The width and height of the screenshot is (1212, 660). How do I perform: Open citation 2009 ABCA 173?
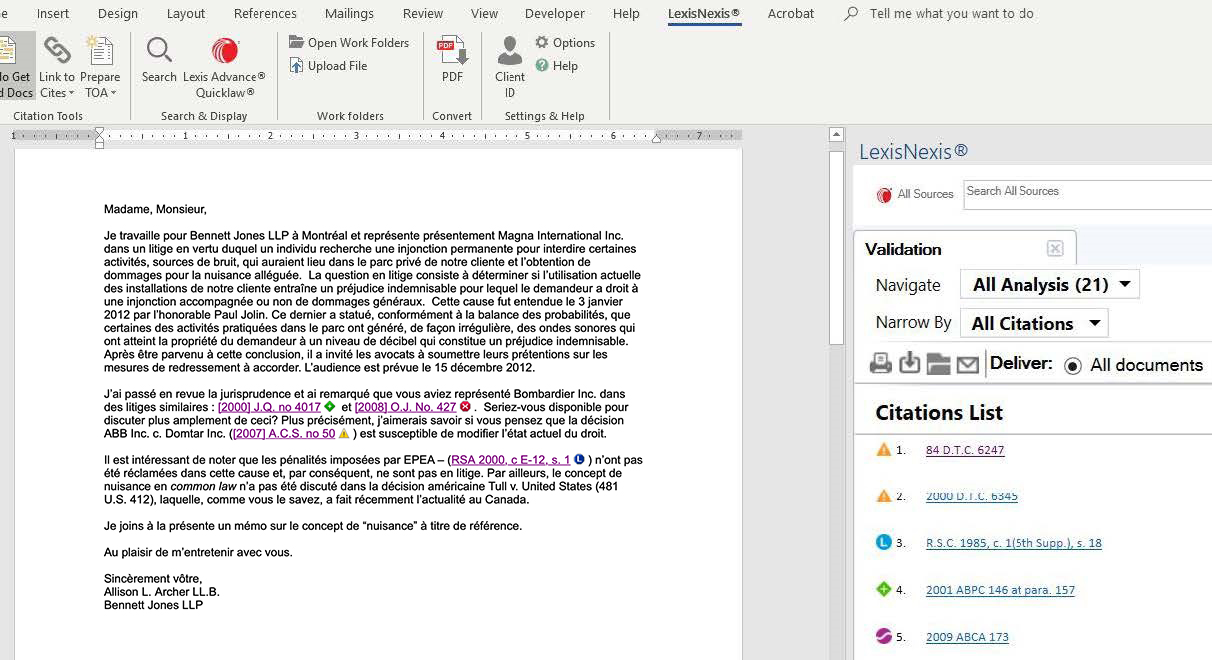pos(967,637)
